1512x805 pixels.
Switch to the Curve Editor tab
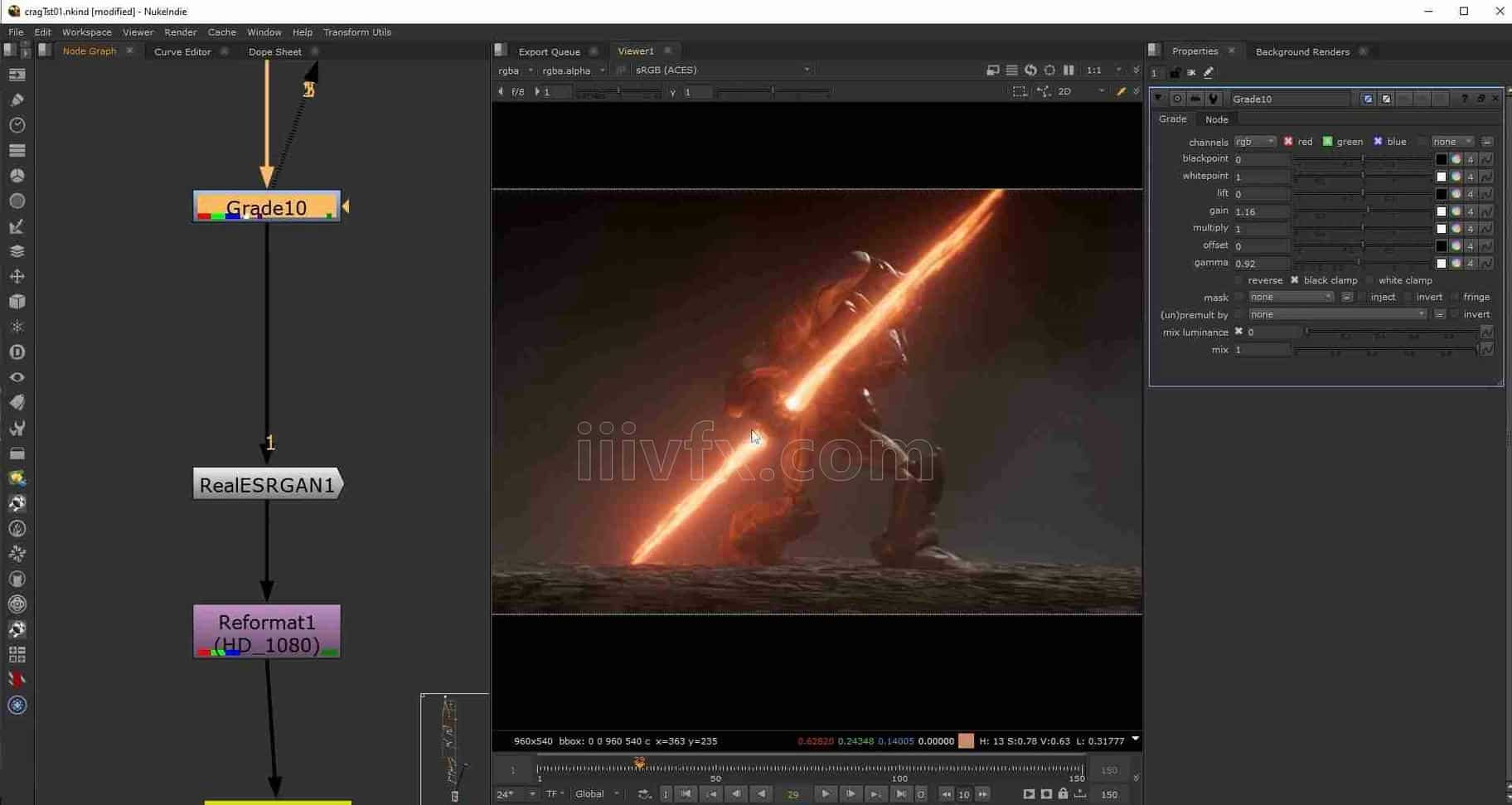[x=182, y=51]
